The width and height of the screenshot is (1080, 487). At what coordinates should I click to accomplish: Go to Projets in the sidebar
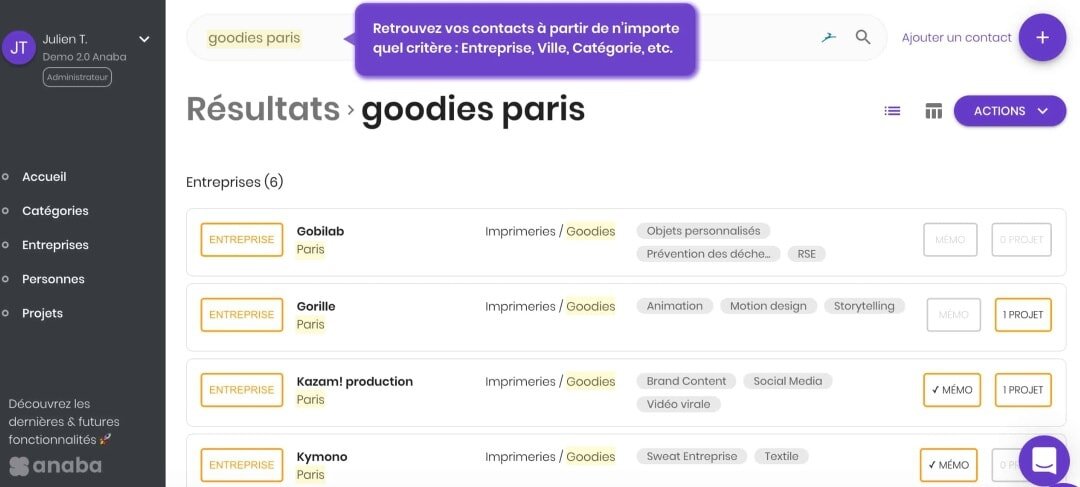click(42, 313)
